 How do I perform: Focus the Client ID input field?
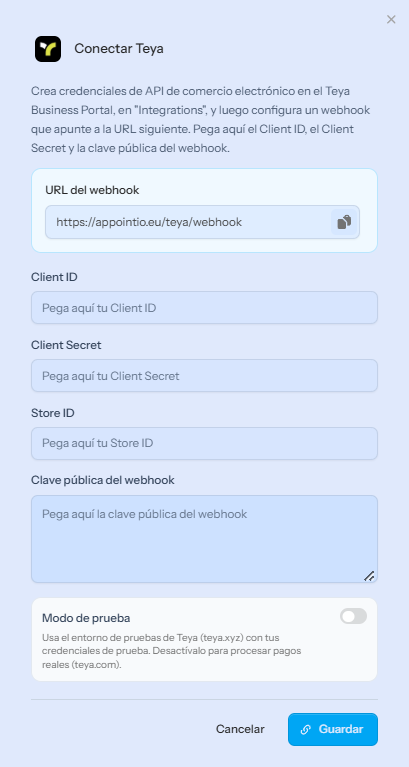coord(204,308)
